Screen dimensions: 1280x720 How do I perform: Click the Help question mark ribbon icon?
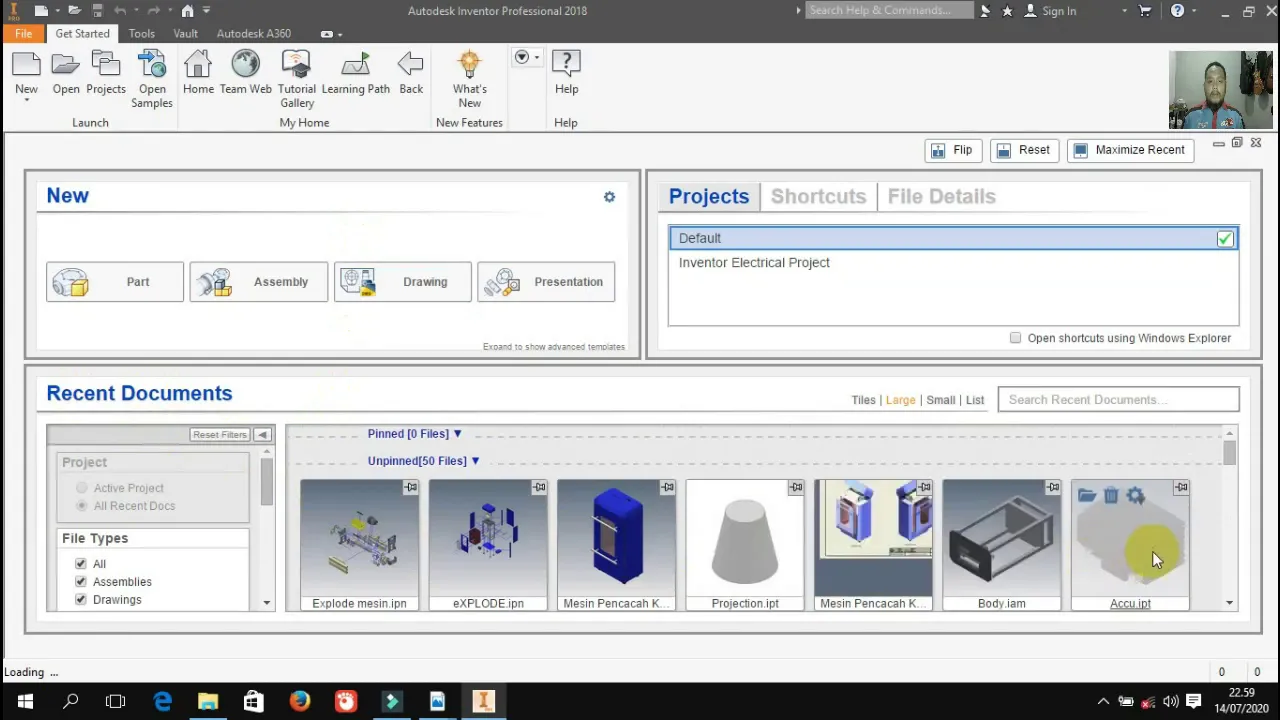(566, 65)
